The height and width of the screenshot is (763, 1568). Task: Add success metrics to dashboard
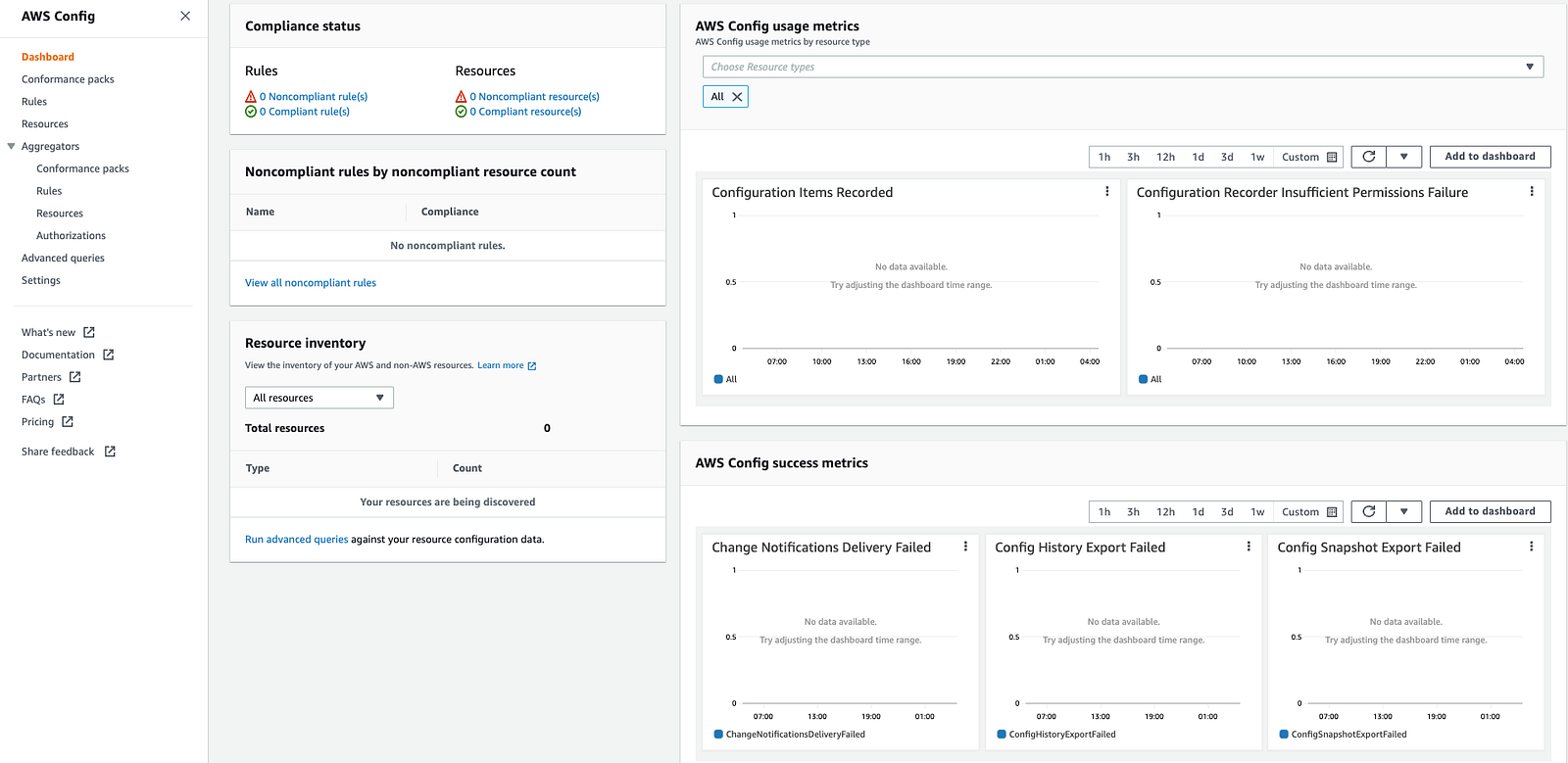(1490, 511)
